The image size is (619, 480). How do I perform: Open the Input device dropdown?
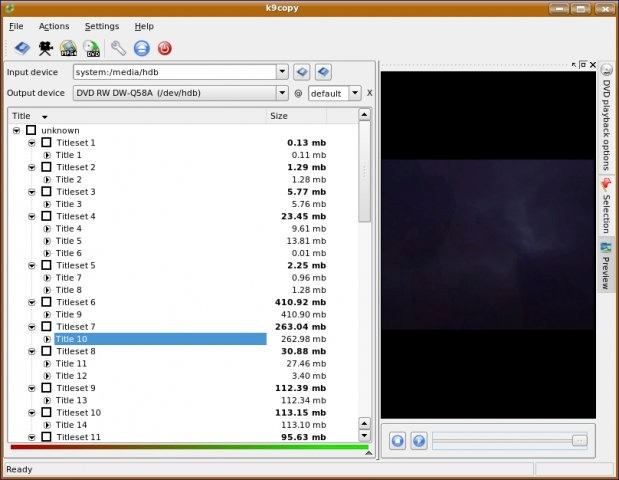282,72
